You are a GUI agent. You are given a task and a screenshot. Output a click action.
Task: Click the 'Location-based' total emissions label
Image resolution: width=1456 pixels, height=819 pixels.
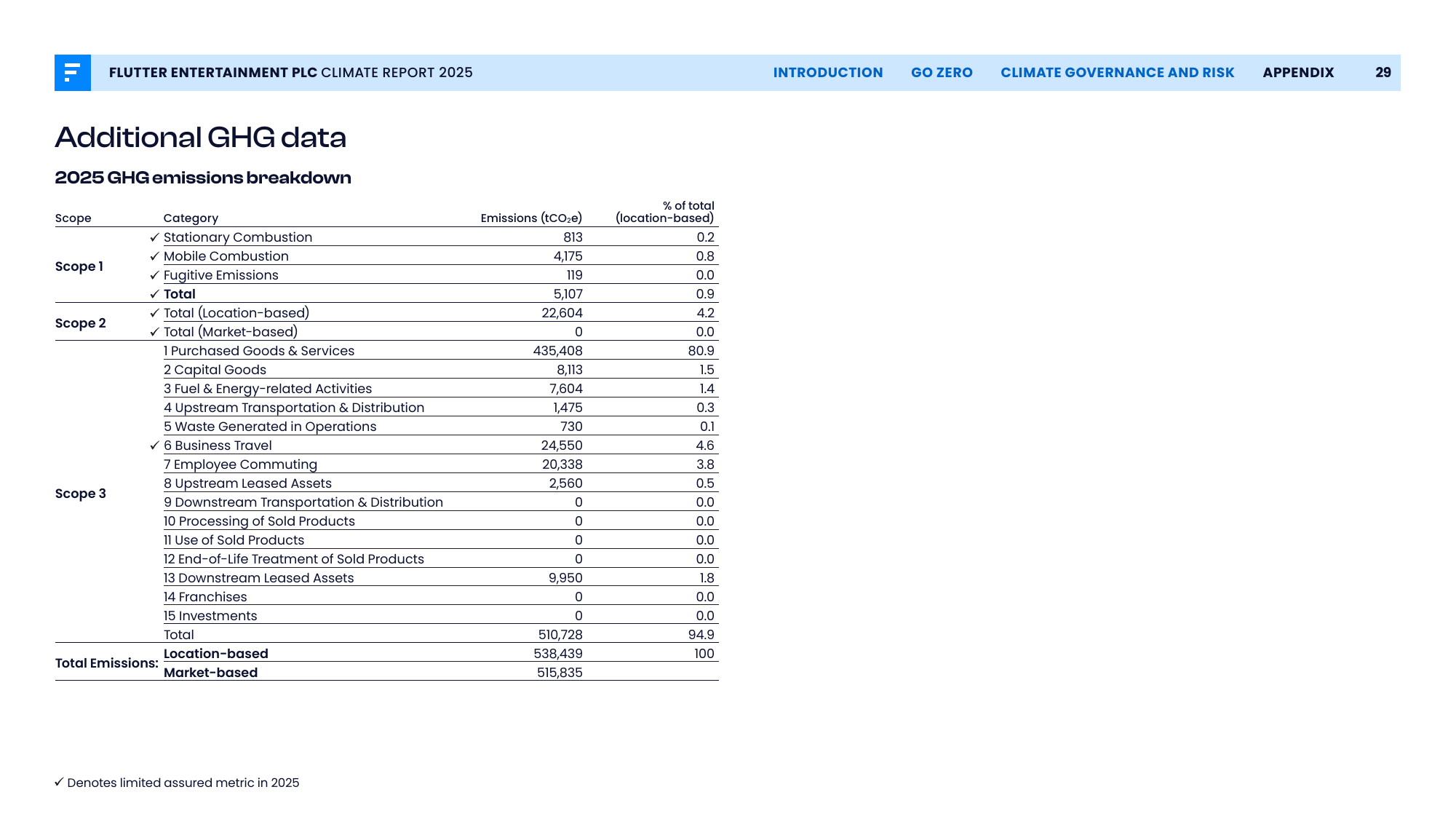coord(216,654)
